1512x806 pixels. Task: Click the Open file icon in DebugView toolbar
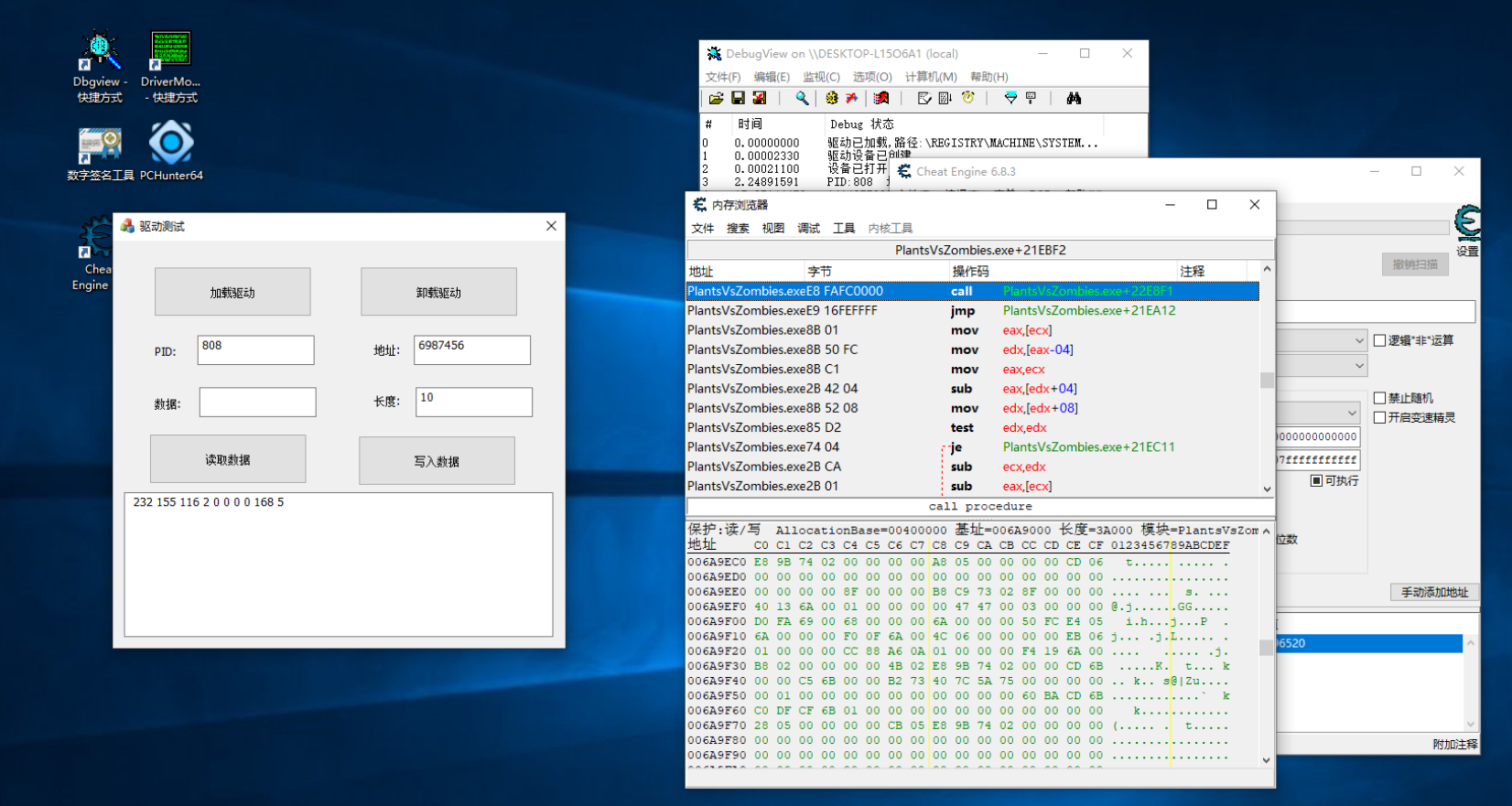coord(716,98)
